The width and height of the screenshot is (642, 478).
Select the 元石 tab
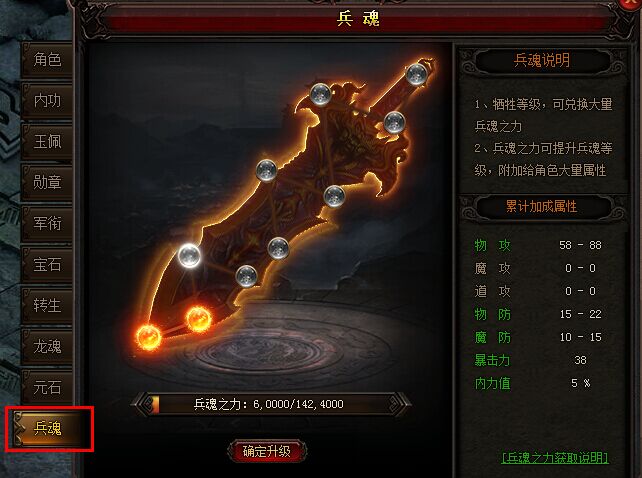(47, 387)
